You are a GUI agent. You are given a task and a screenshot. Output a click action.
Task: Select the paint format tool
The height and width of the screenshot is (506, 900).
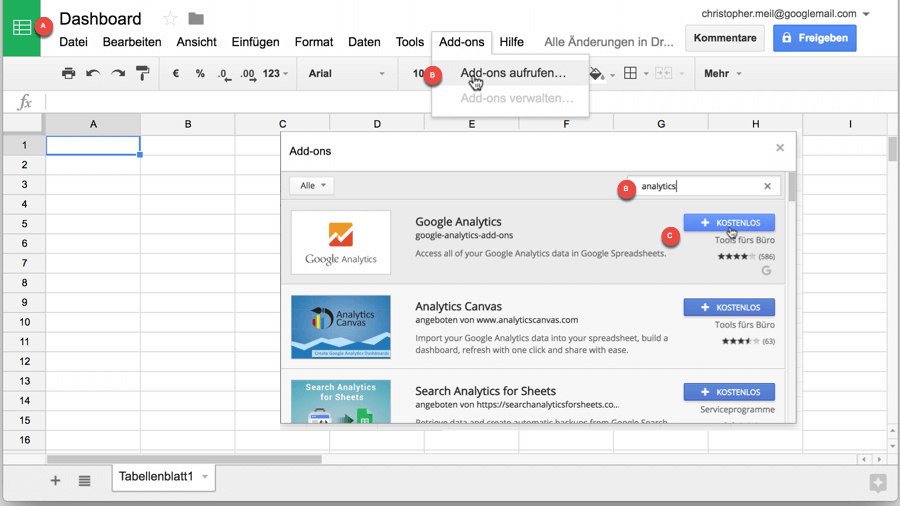142,73
